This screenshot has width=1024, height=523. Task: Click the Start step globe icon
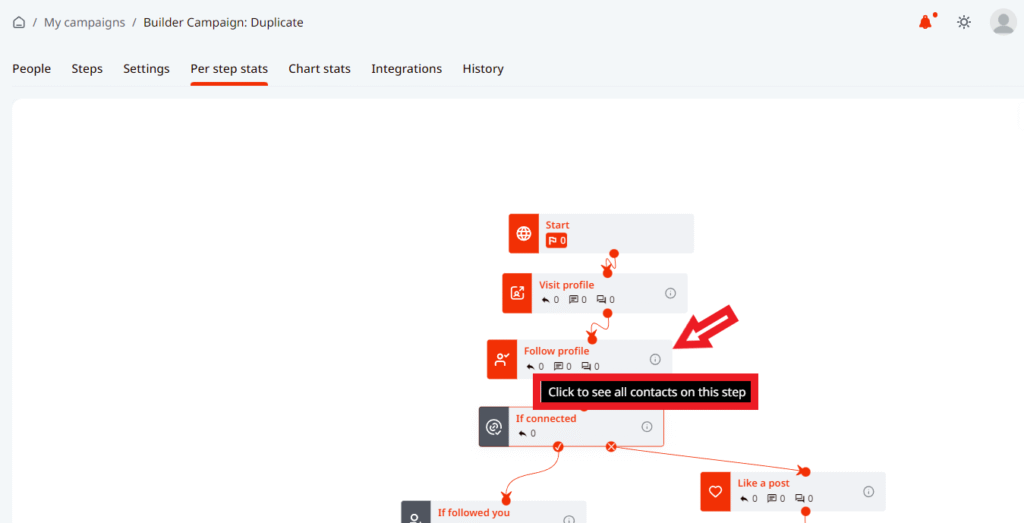point(524,234)
